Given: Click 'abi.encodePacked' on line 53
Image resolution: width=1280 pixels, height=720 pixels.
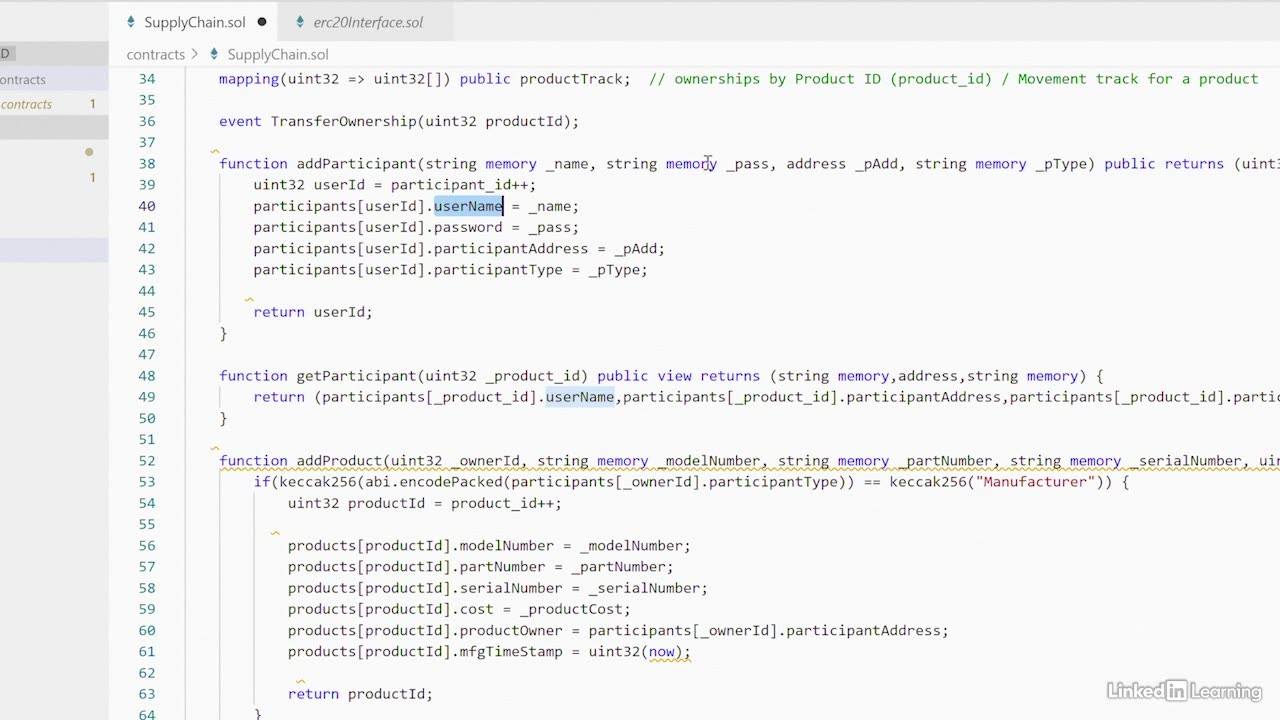Looking at the screenshot, I should [434, 482].
